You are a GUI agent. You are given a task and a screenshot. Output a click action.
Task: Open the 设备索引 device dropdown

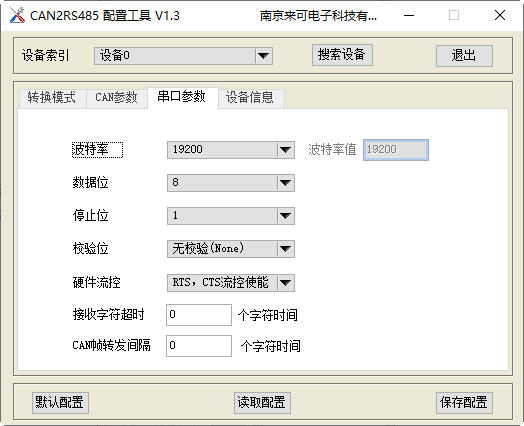183,56
